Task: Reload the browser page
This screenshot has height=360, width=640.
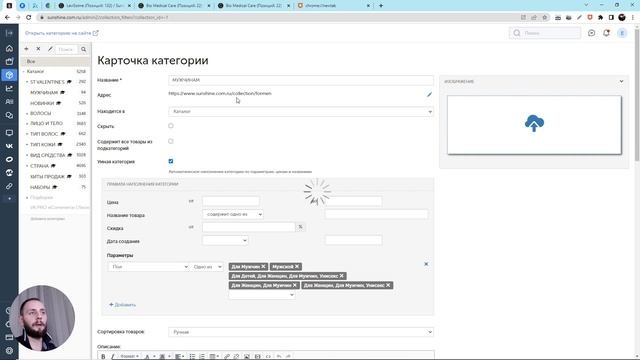Action: point(28,18)
